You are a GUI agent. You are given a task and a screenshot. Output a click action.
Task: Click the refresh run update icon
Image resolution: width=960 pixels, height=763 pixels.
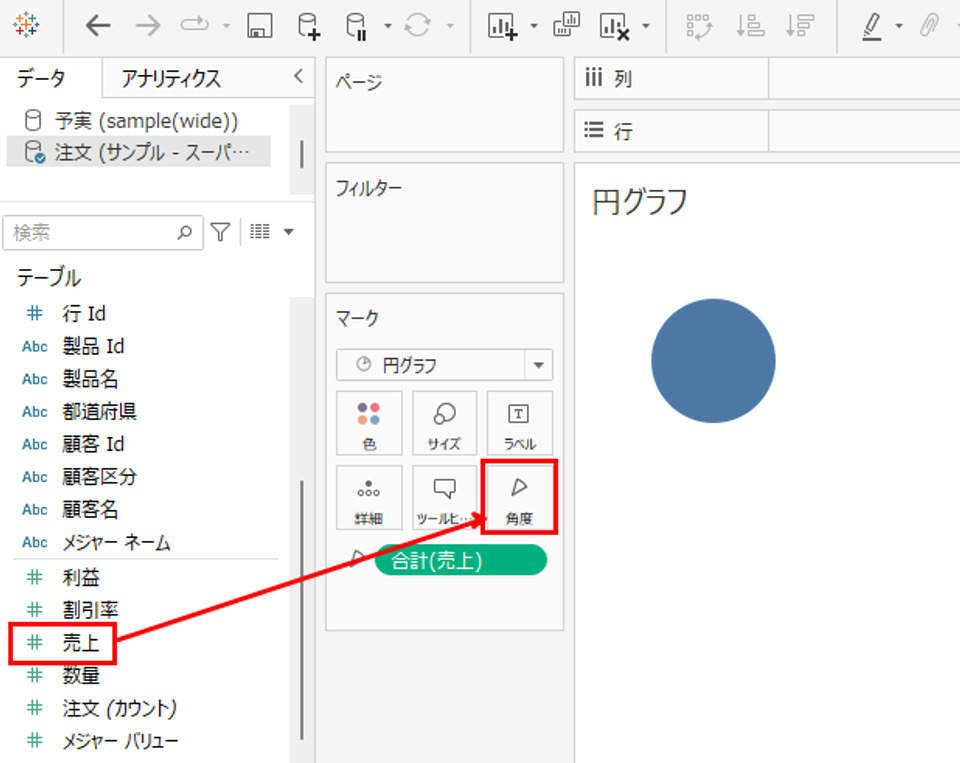418,26
